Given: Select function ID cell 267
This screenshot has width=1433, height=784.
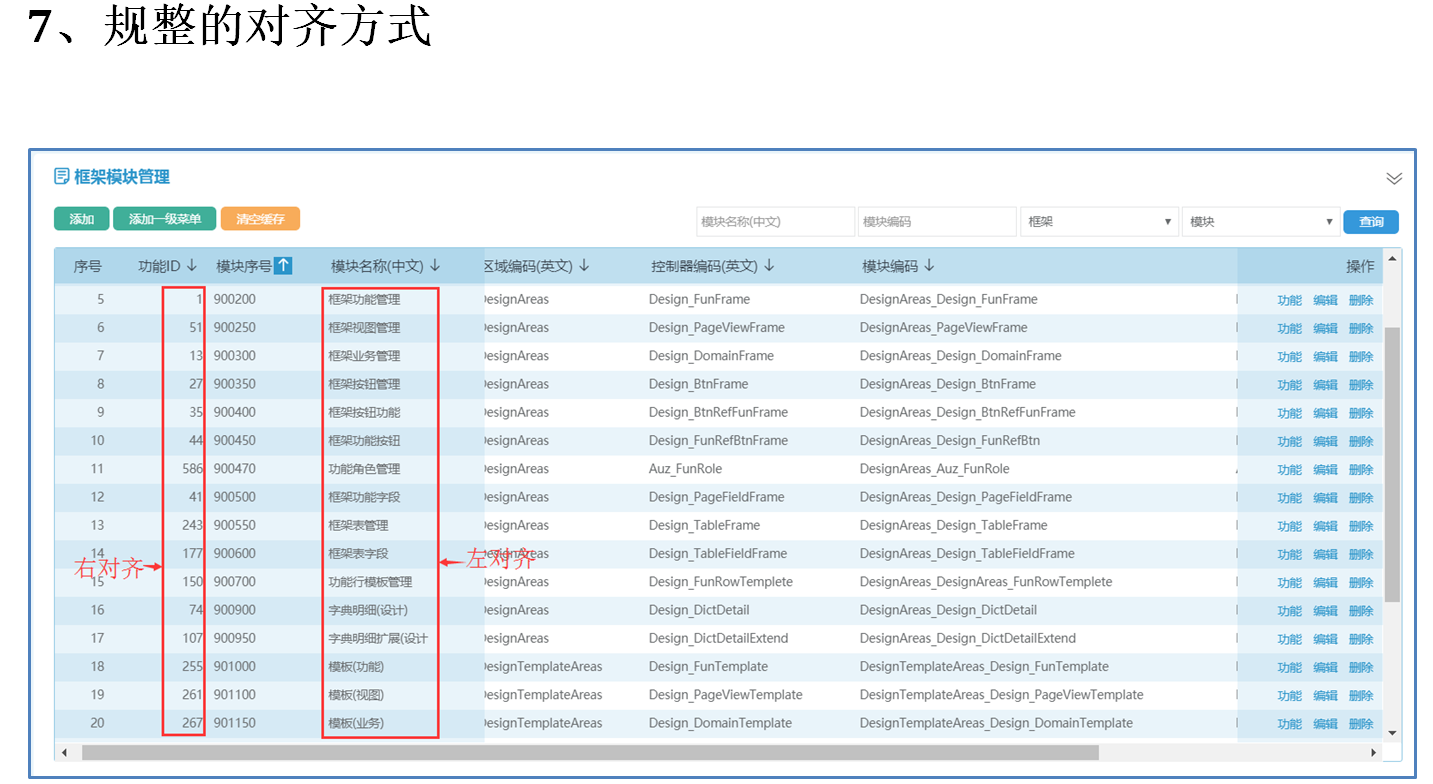Looking at the screenshot, I should point(192,723).
